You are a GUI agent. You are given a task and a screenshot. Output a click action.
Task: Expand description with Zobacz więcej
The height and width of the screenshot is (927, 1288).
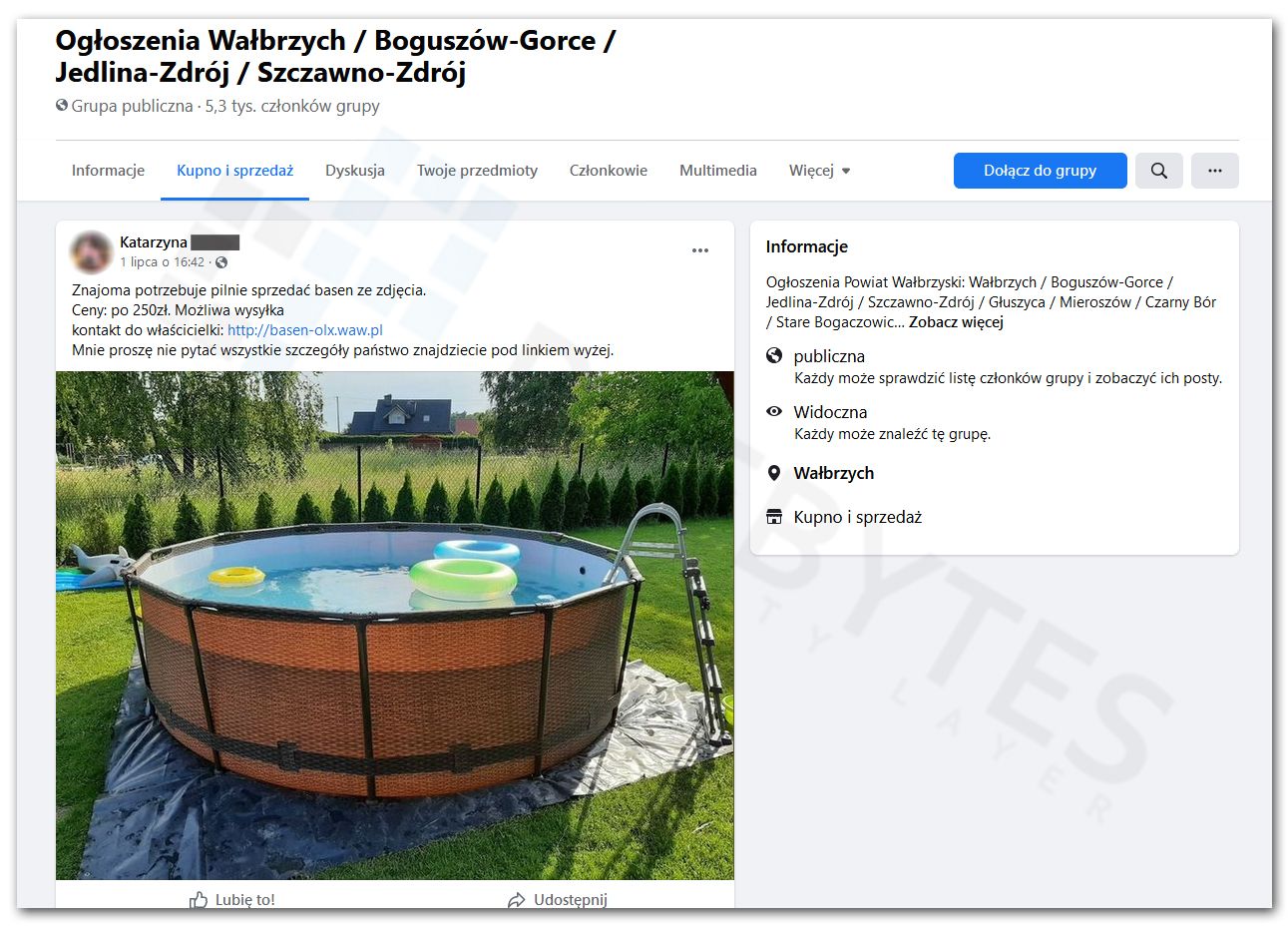(956, 322)
